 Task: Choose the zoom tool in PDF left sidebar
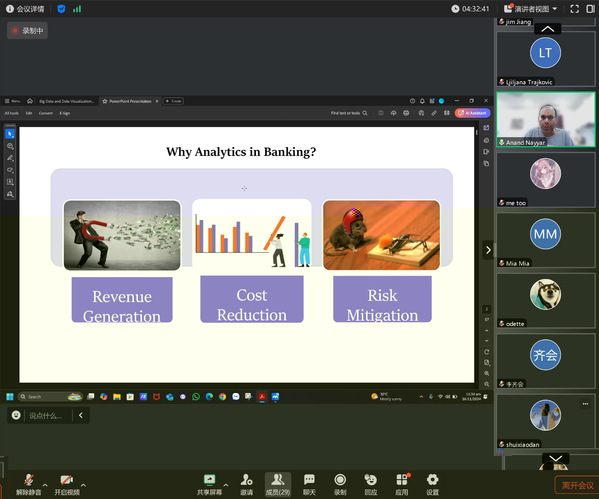tap(10, 146)
